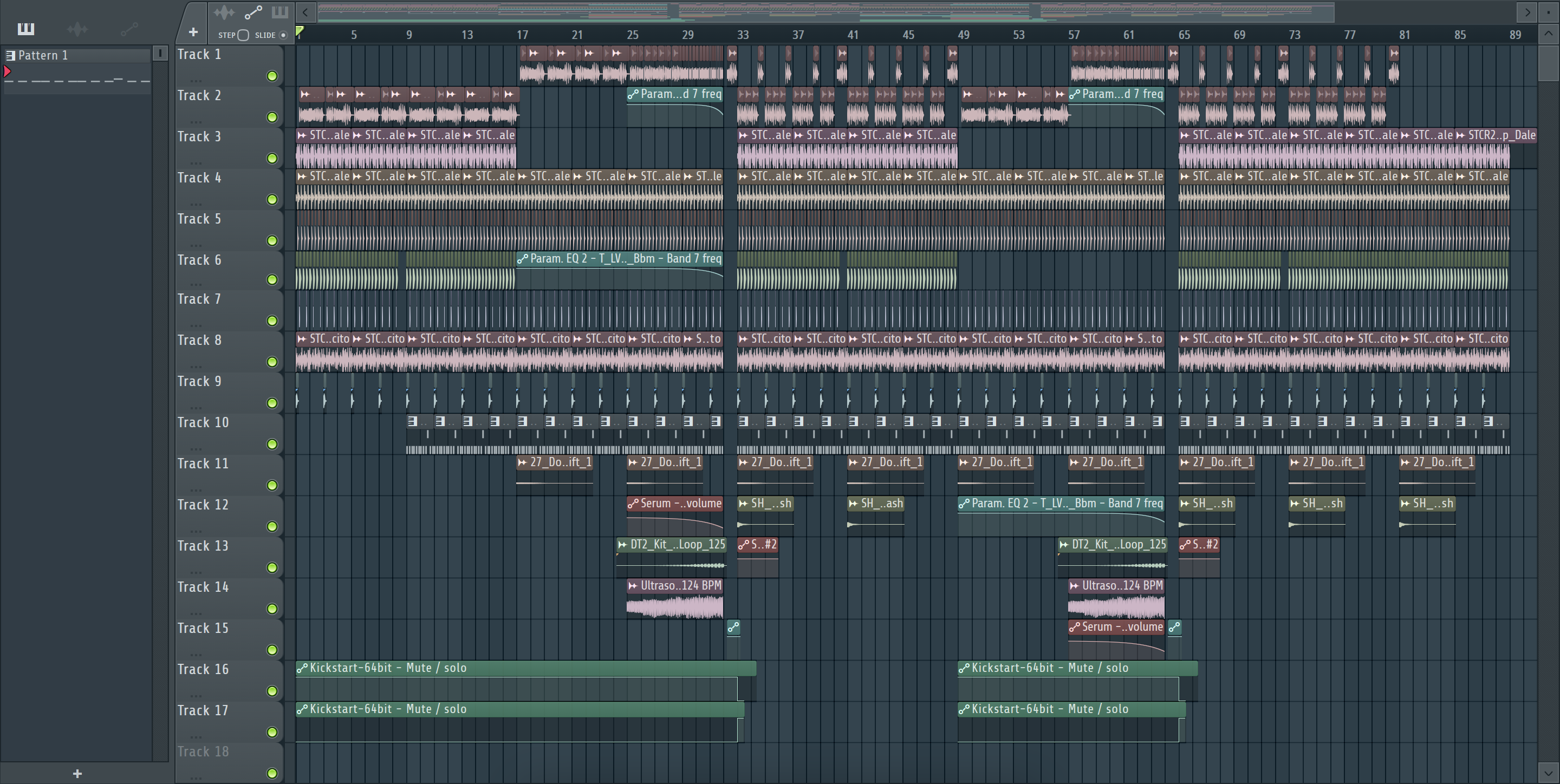The height and width of the screenshot is (784, 1560).
Task: Click the audio waveform focus icon above Track 1
Action: [224, 12]
